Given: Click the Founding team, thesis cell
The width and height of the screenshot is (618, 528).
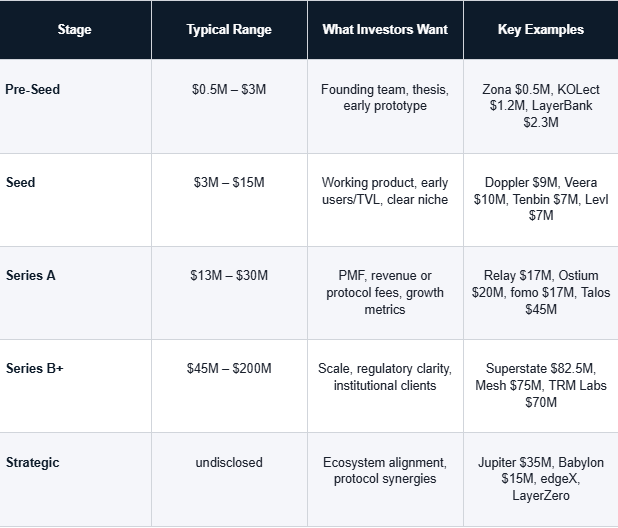Looking at the screenshot, I should pyautogui.click(x=385, y=106).
